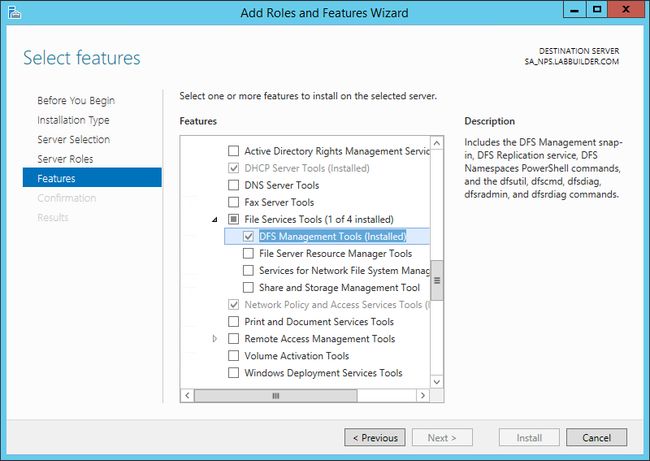Click SA_NPS.LABBUILDER.COM destination server text
Image resolution: width=650 pixels, height=461 pixels.
pos(572,62)
